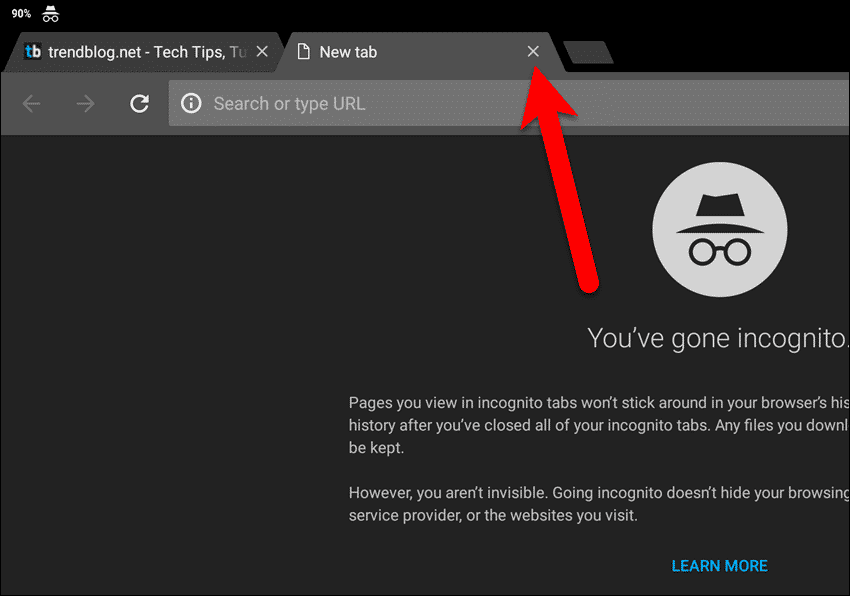The width and height of the screenshot is (850, 596).
Task: Click the "You've gone incognito" heading
Action: [717, 338]
